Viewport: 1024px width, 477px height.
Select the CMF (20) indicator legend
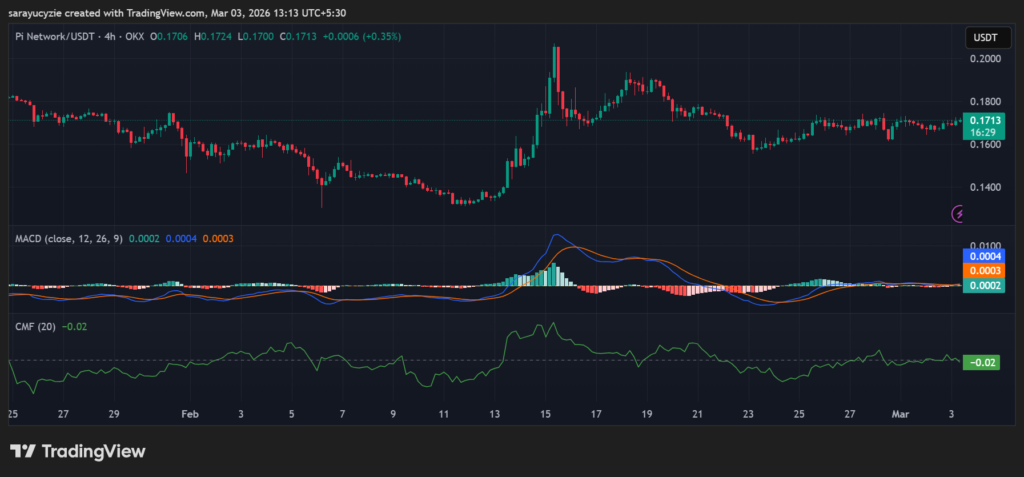click(35, 326)
